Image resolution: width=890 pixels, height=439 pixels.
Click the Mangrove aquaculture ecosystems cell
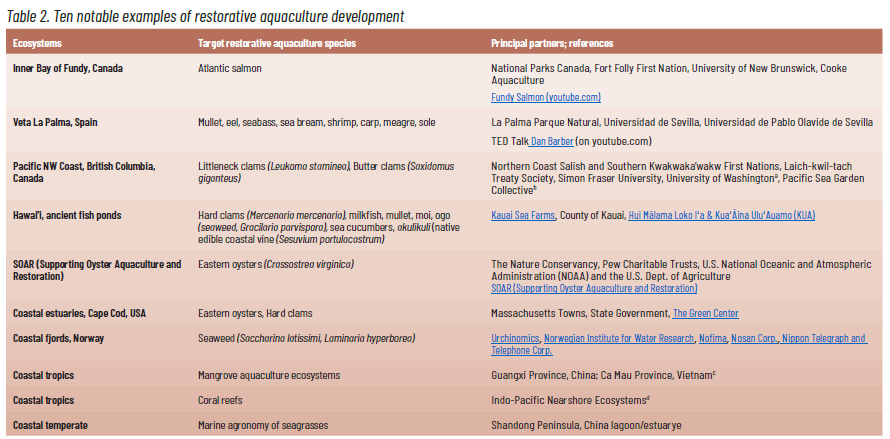[269, 375]
